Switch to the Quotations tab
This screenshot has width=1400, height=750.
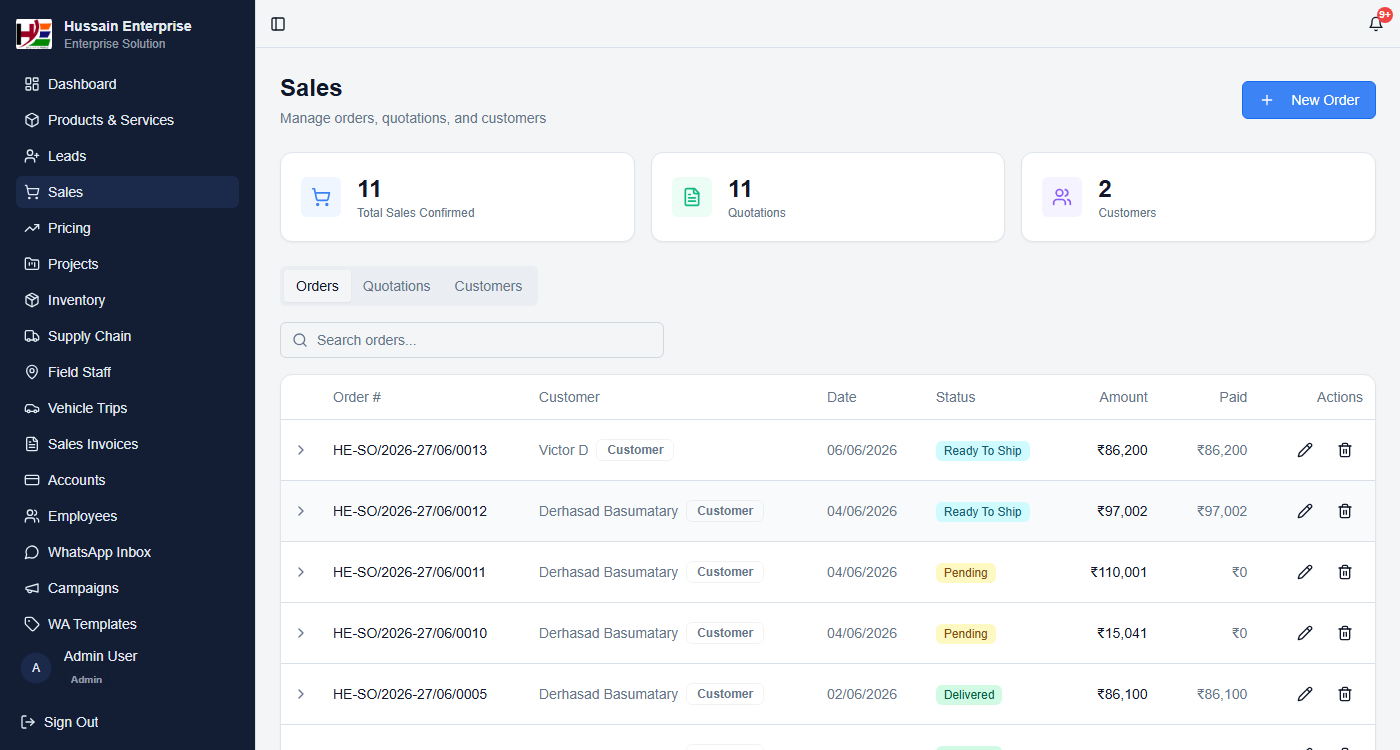click(397, 286)
